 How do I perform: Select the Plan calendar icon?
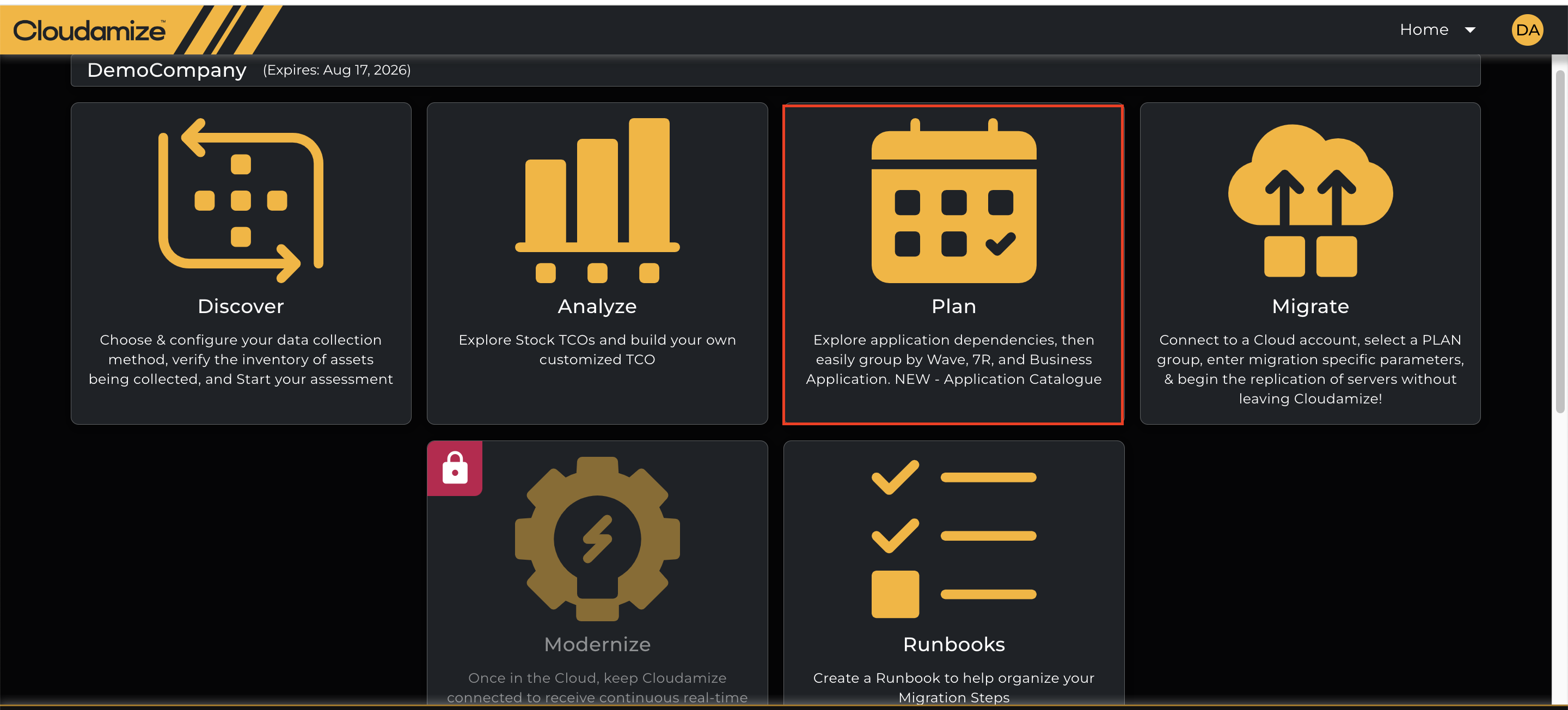pyautogui.click(x=953, y=200)
